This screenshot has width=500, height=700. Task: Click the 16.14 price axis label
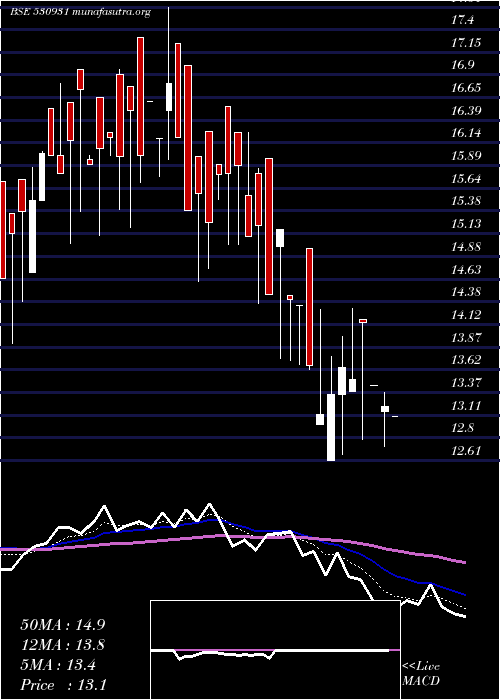(466, 133)
